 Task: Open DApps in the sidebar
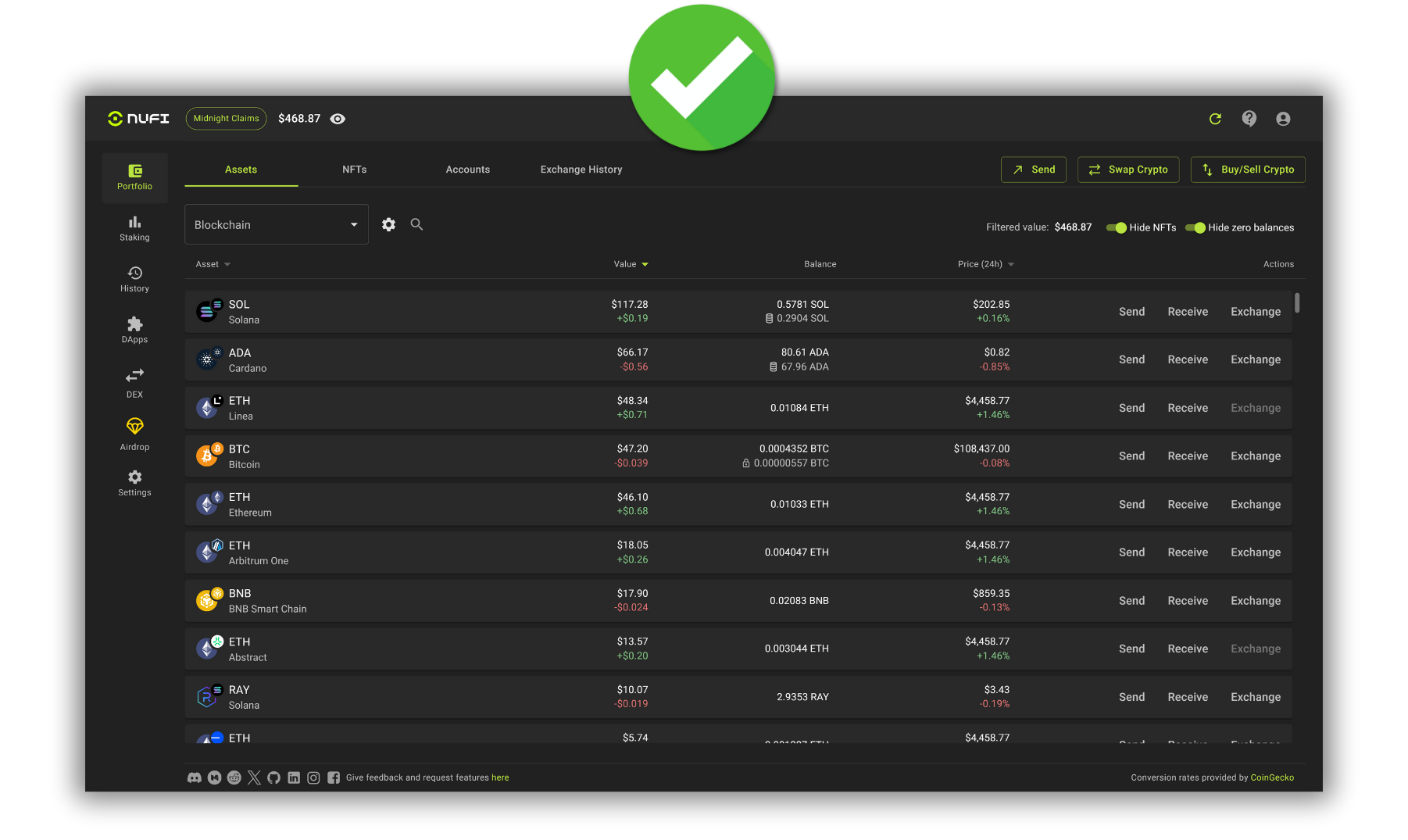pos(134,331)
